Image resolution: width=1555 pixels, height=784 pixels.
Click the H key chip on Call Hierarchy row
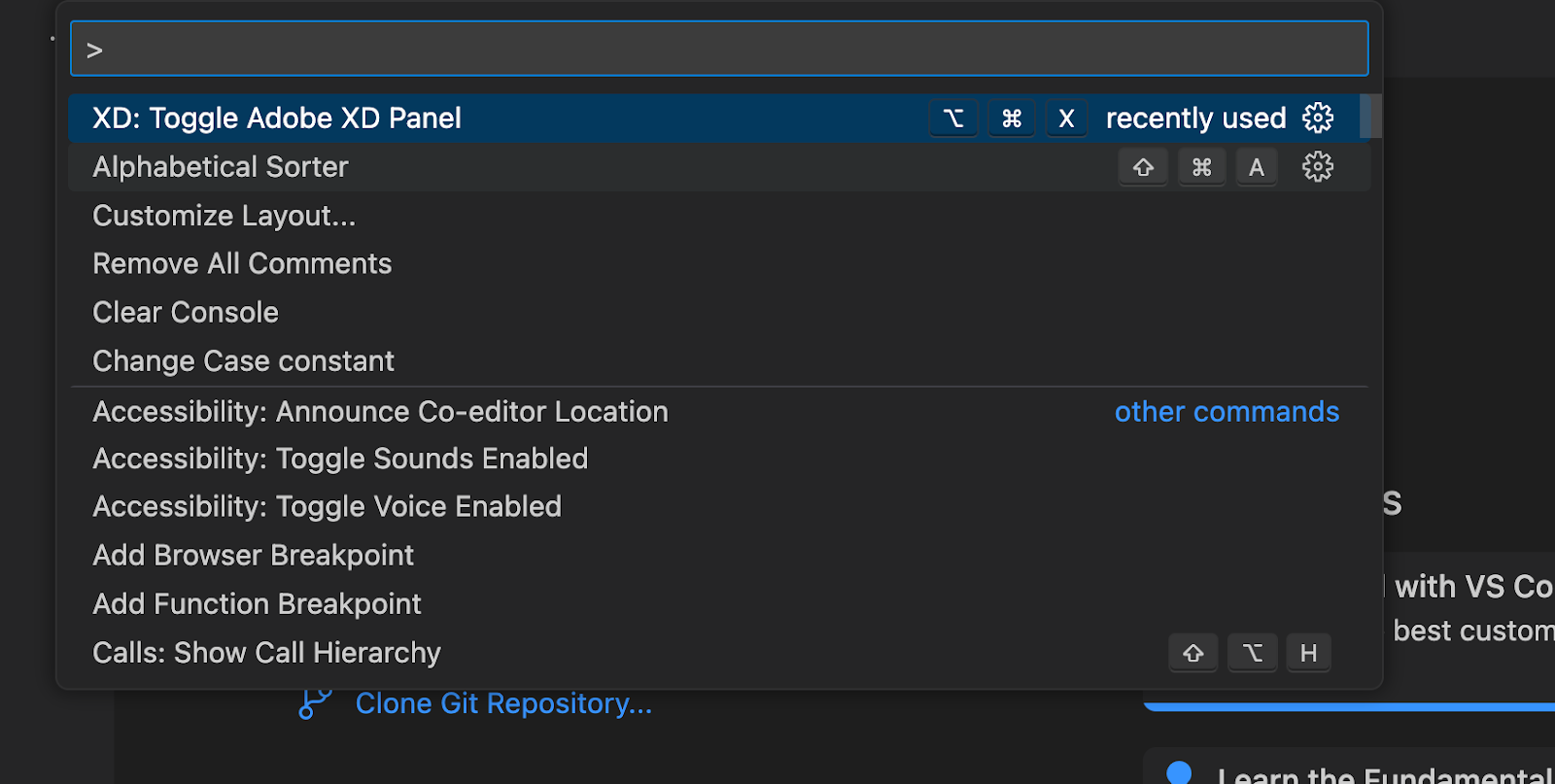point(1308,653)
